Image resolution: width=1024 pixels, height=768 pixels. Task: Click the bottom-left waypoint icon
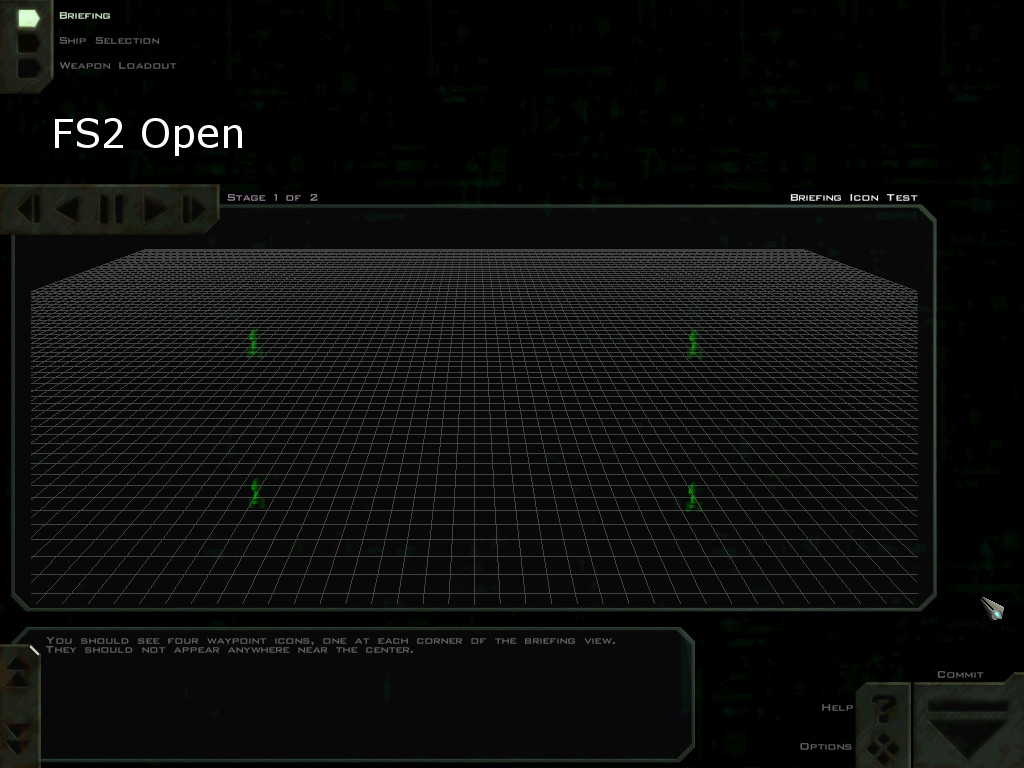pos(256,493)
